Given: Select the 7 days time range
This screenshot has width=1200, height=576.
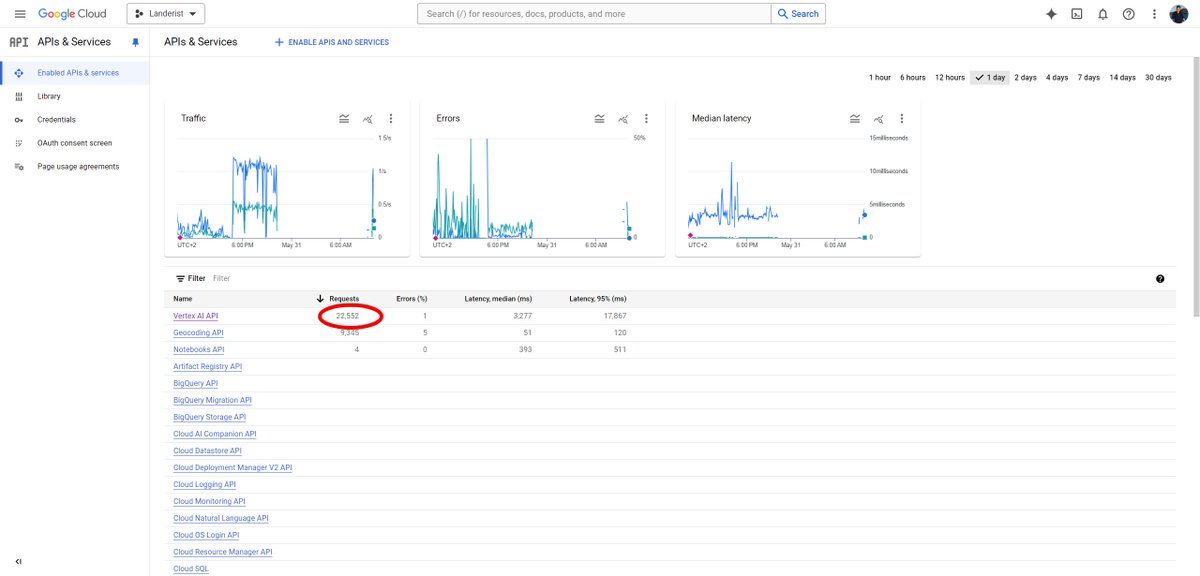Looking at the screenshot, I should (1088, 77).
